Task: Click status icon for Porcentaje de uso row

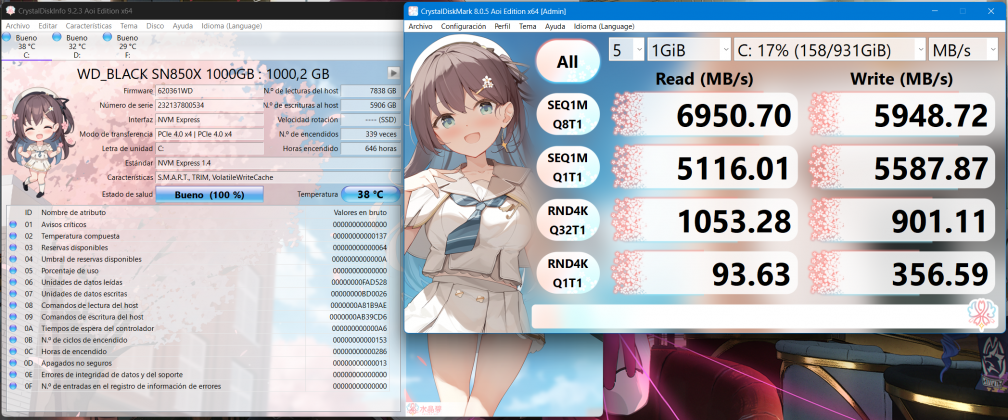Action: coord(13,271)
